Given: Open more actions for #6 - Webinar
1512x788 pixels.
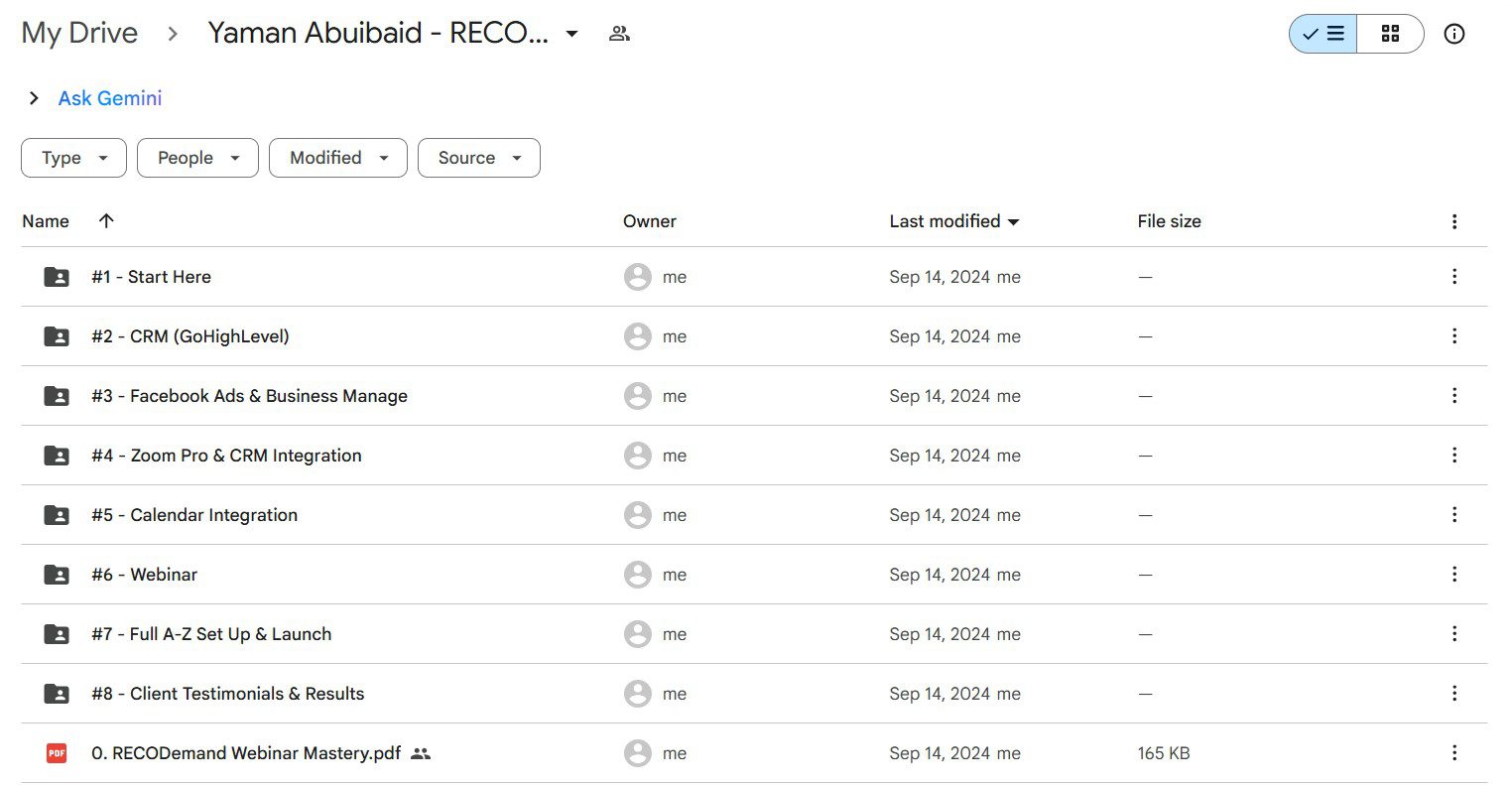Looking at the screenshot, I should pyautogui.click(x=1454, y=575).
